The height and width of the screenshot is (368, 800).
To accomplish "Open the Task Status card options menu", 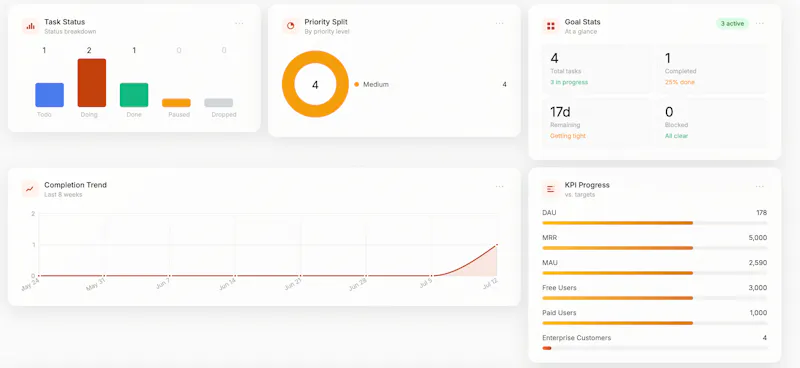I will 239,23.
